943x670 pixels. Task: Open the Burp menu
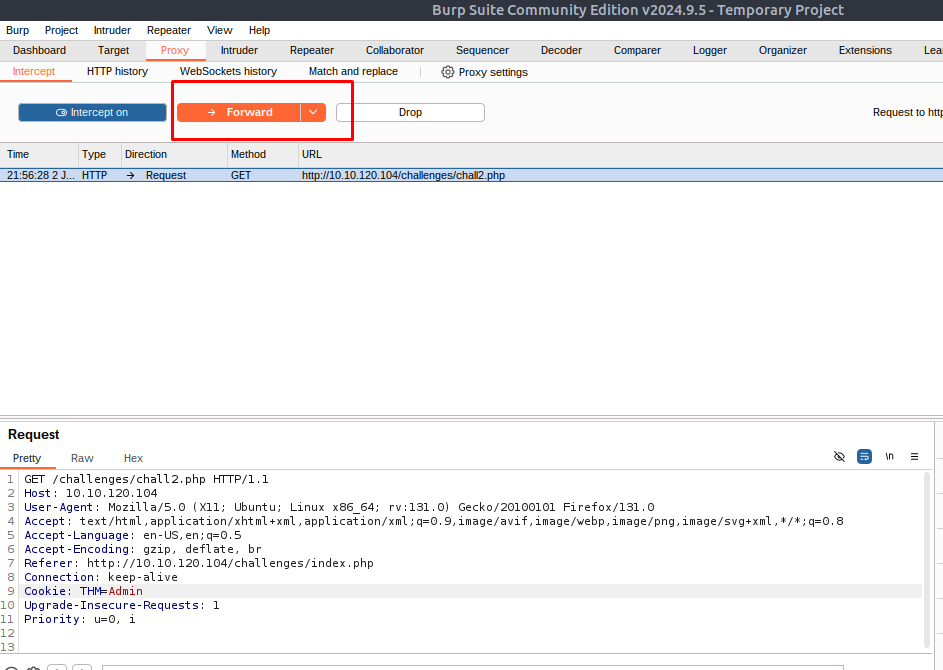(x=17, y=30)
